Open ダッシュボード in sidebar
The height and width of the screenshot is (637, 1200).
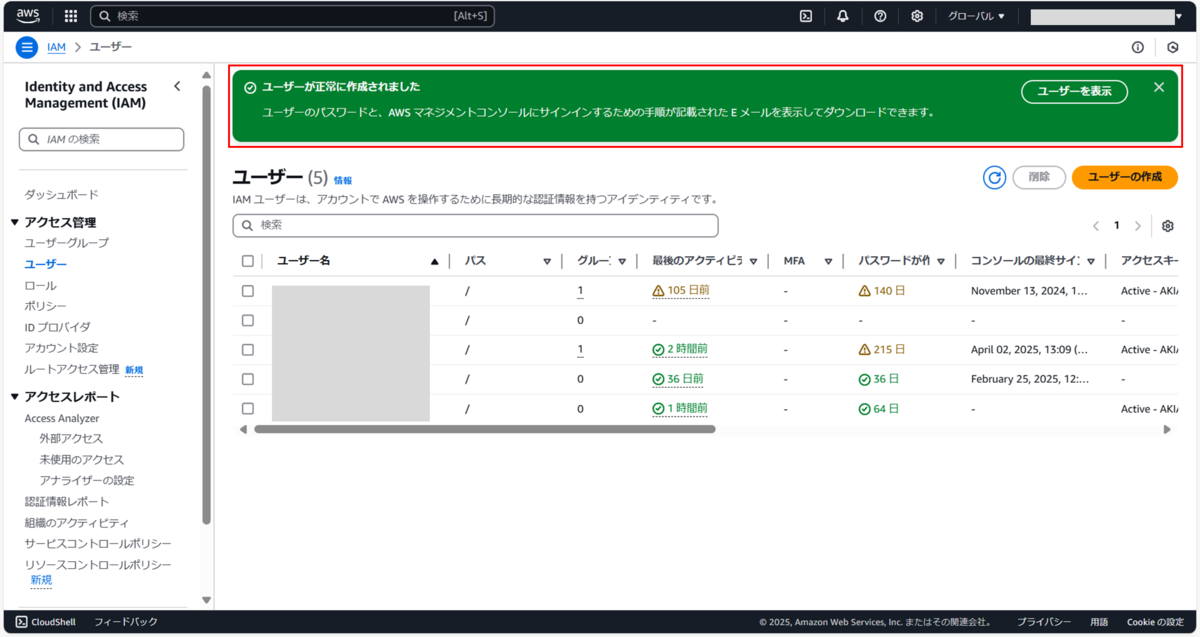62,194
